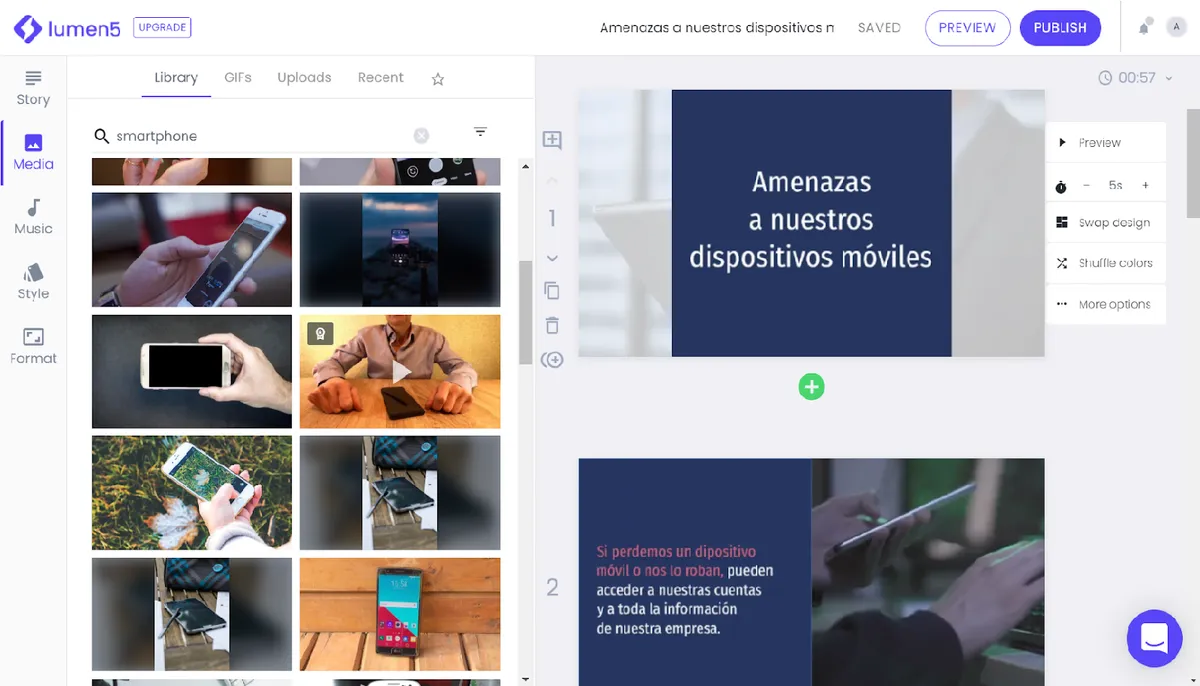Viewport: 1200px width, 686px height.
Task: Switch to the GIFs tab
Action: (x=238, y=77)
